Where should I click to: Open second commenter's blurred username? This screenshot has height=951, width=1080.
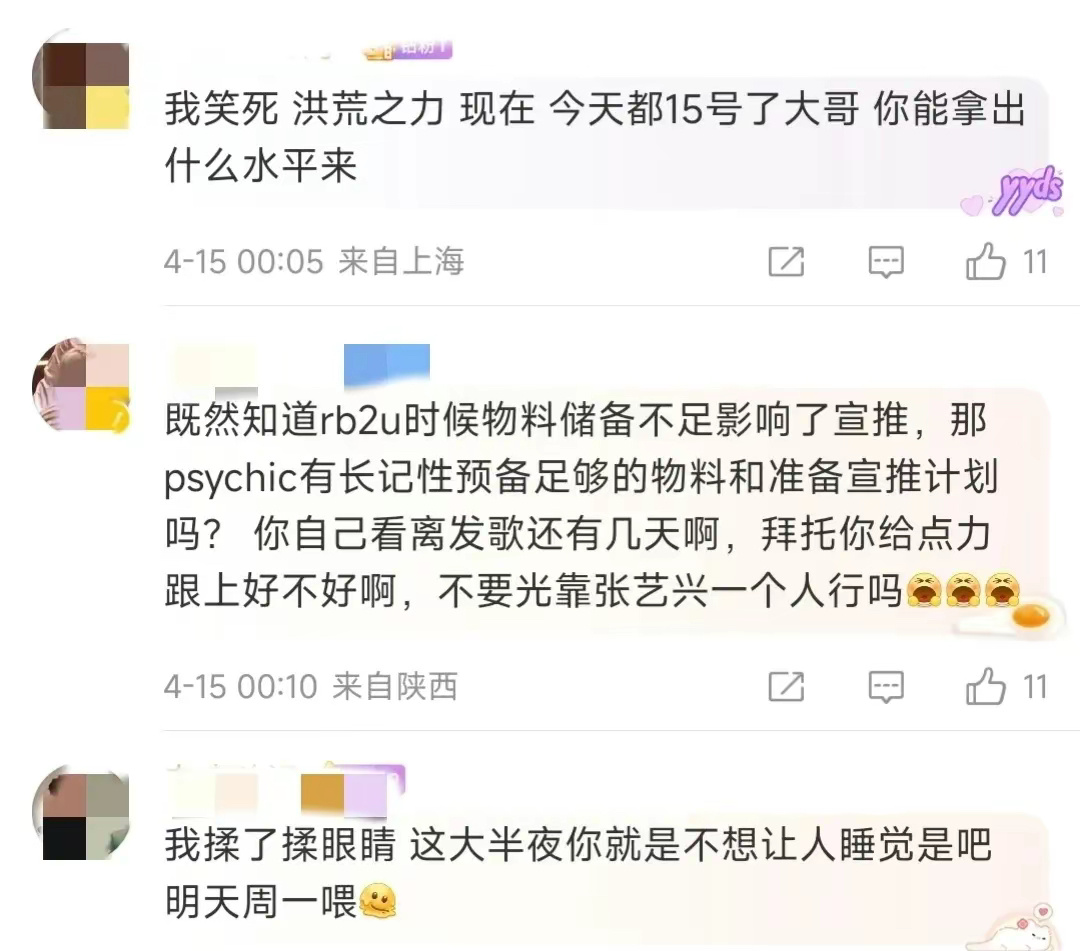214,366
